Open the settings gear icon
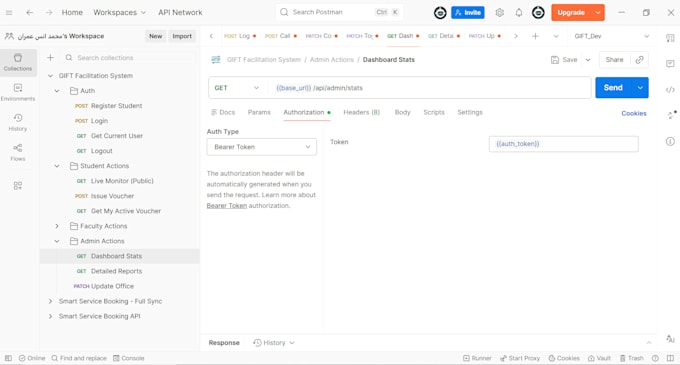680x365 pixels. (x=500, y=13)
